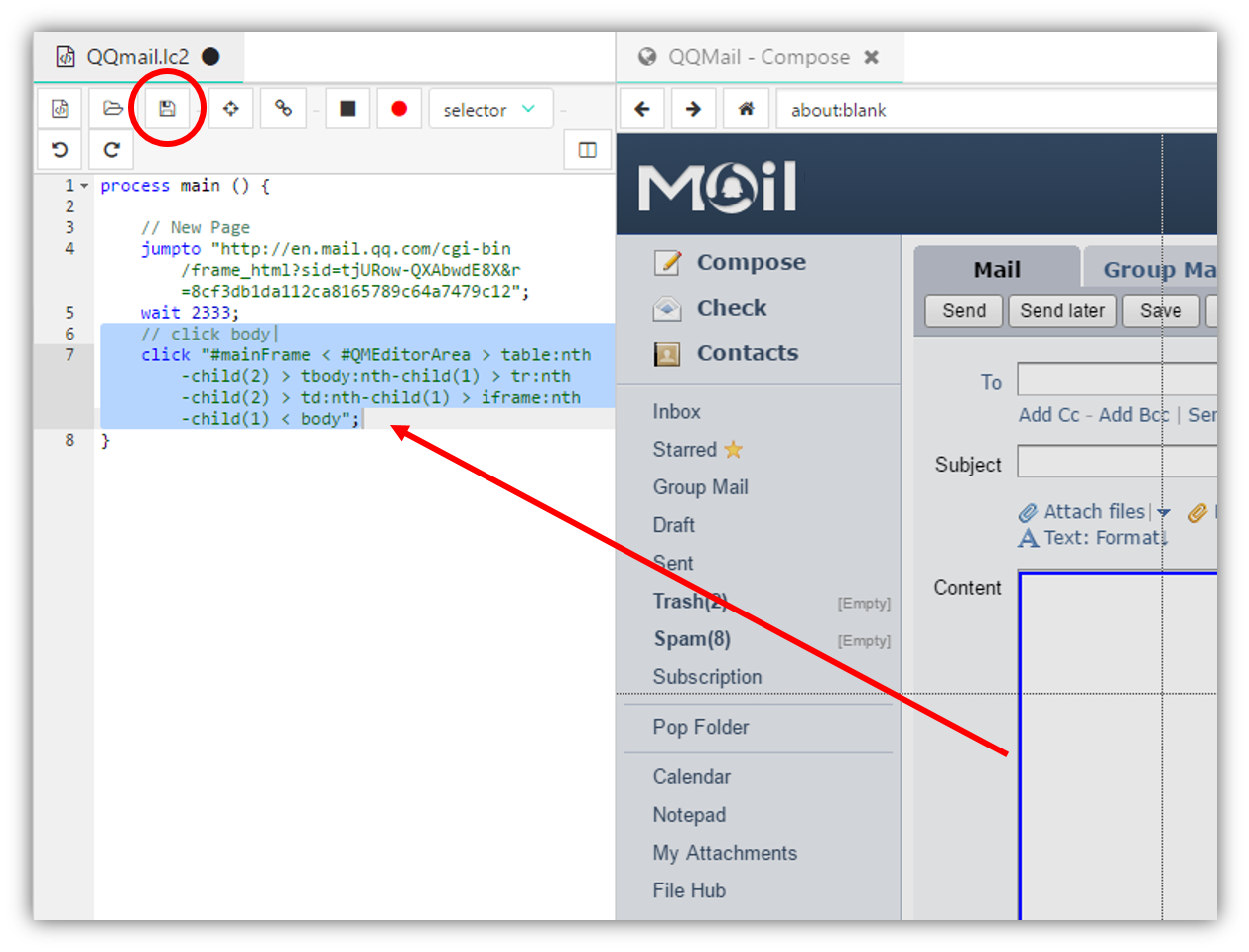Activate the element picker crosshair tool
Image resolution: width=1249 pixels, height=952 pixels.
pyautogui.click(x=230, y=109)
